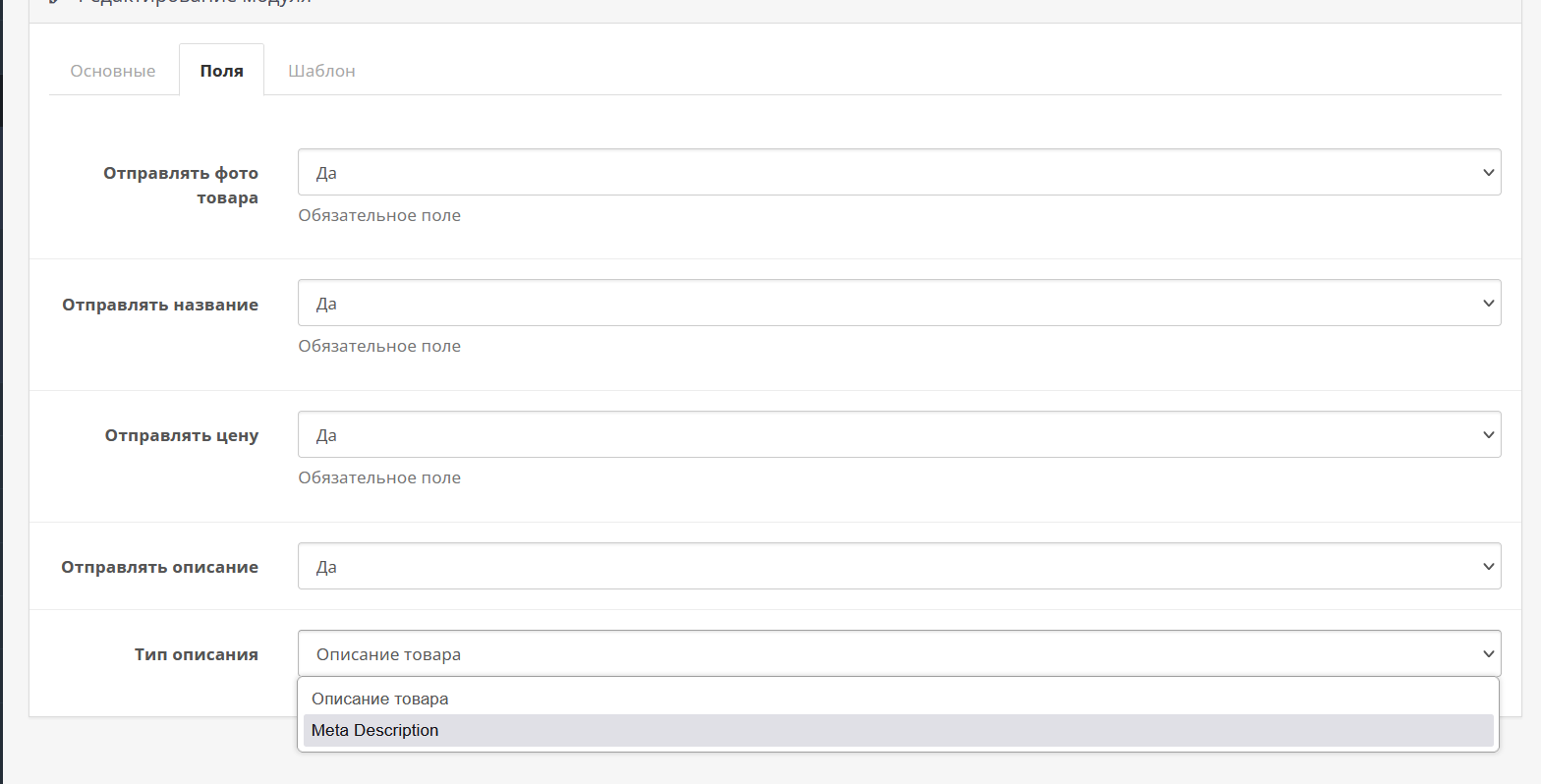The image size is (1541, 784).
Task: Switch to the Основные tab
Action: point(113,71)
